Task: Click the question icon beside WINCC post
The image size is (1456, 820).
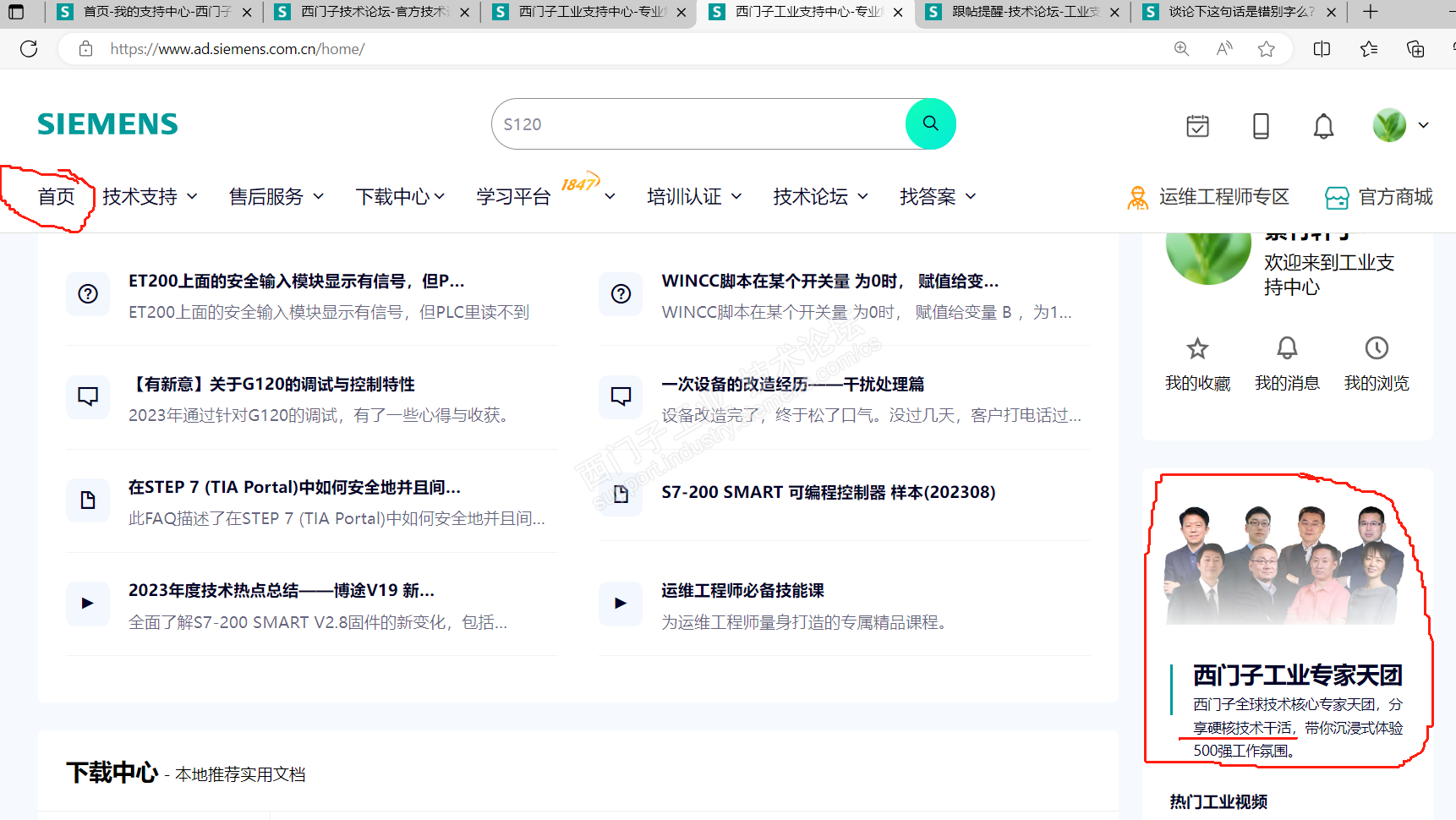Action: 621,294
